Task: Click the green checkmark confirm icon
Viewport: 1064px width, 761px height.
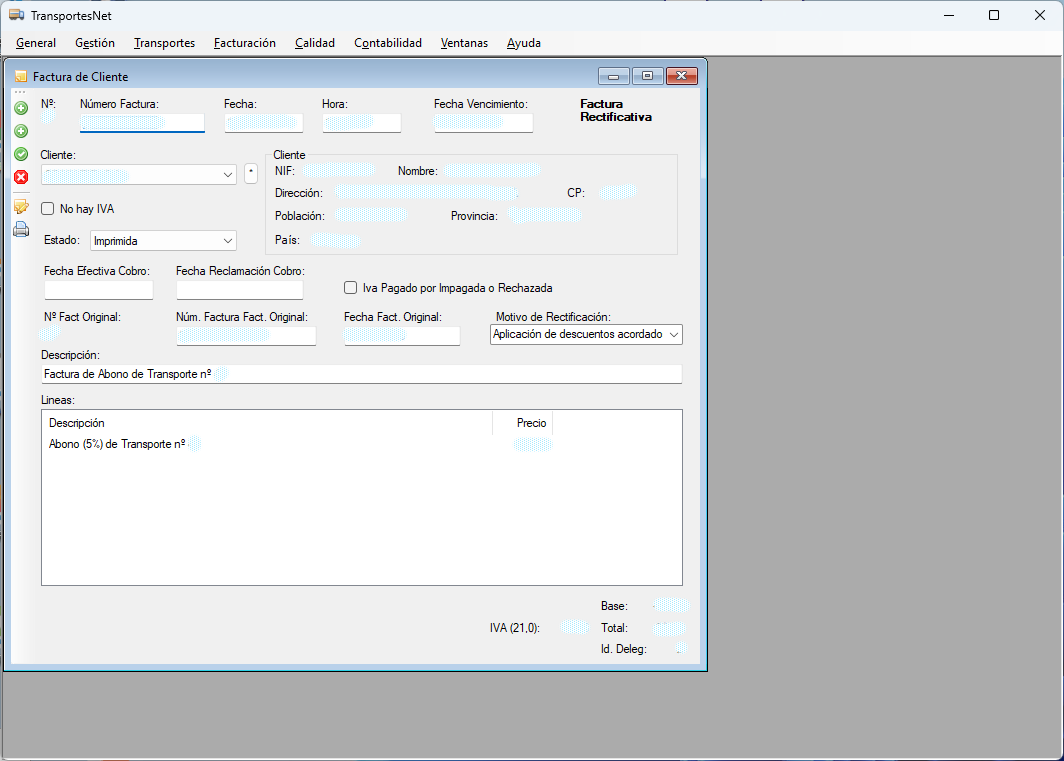Action: tap(20, 154)
